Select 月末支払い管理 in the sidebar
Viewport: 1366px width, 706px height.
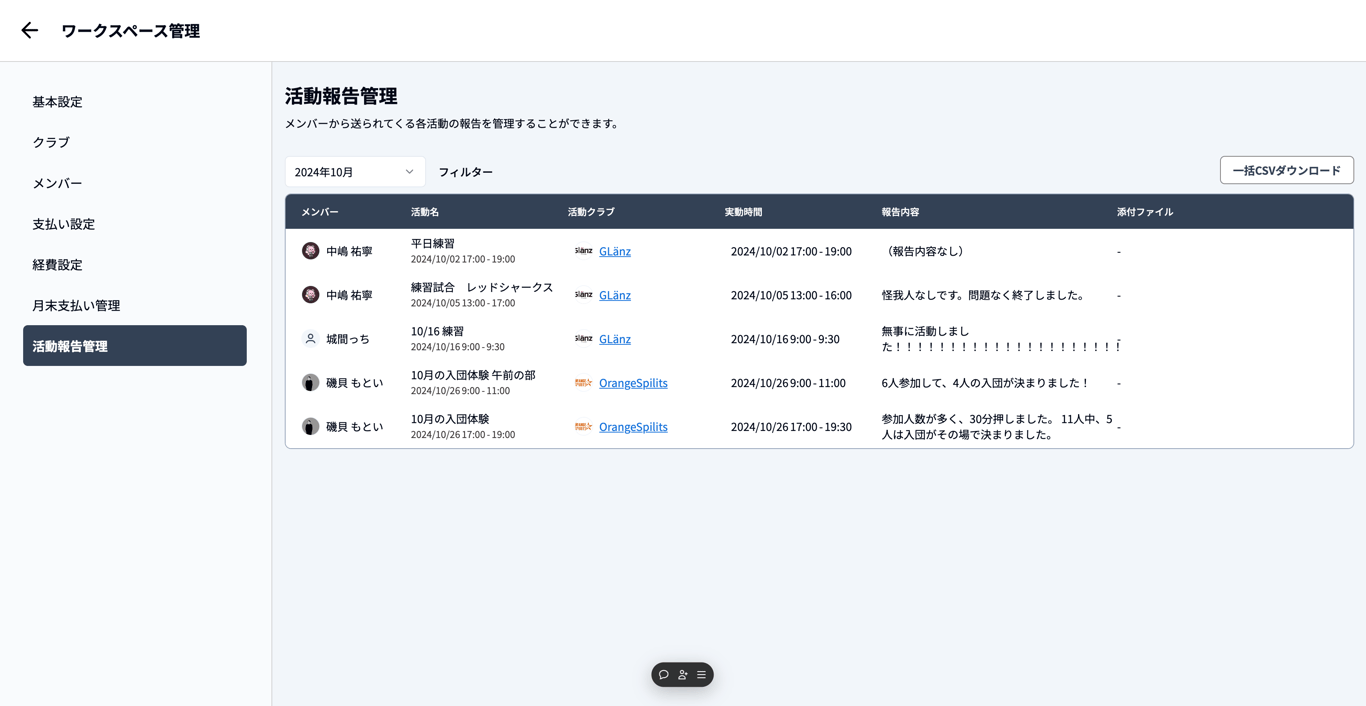[x=76, y=305]
